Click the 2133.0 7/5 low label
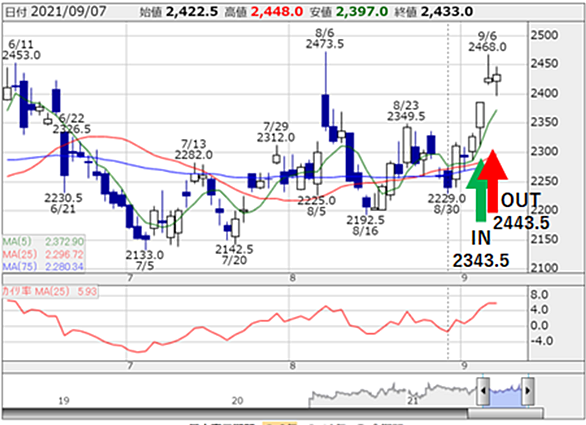Viewport: 586px width, 425px height. [x=145, y=261]
